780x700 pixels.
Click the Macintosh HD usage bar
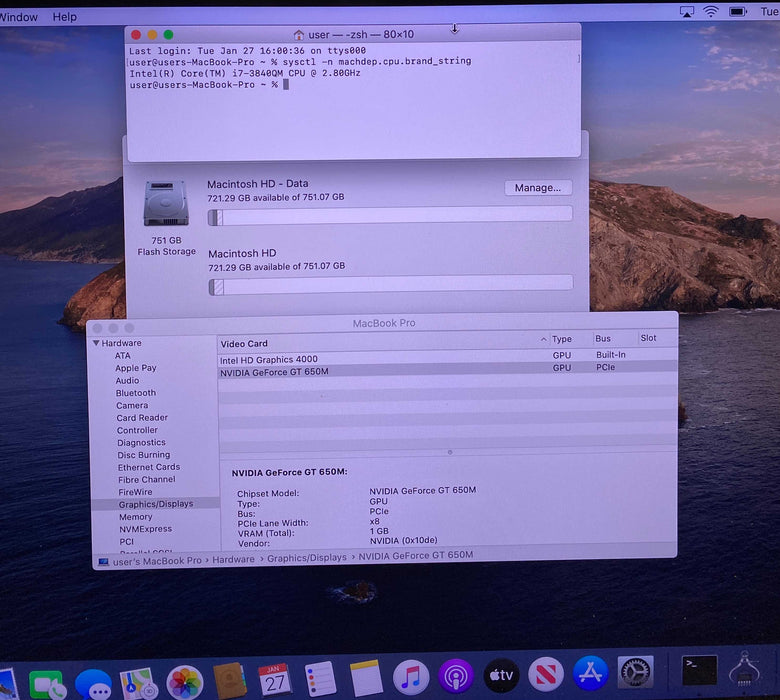coord(391,286)
